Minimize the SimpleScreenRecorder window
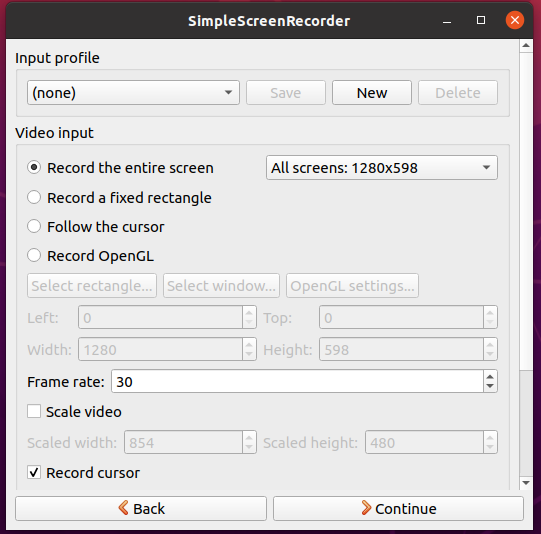The width and height of the screenshot is (541, 534). 447,21
